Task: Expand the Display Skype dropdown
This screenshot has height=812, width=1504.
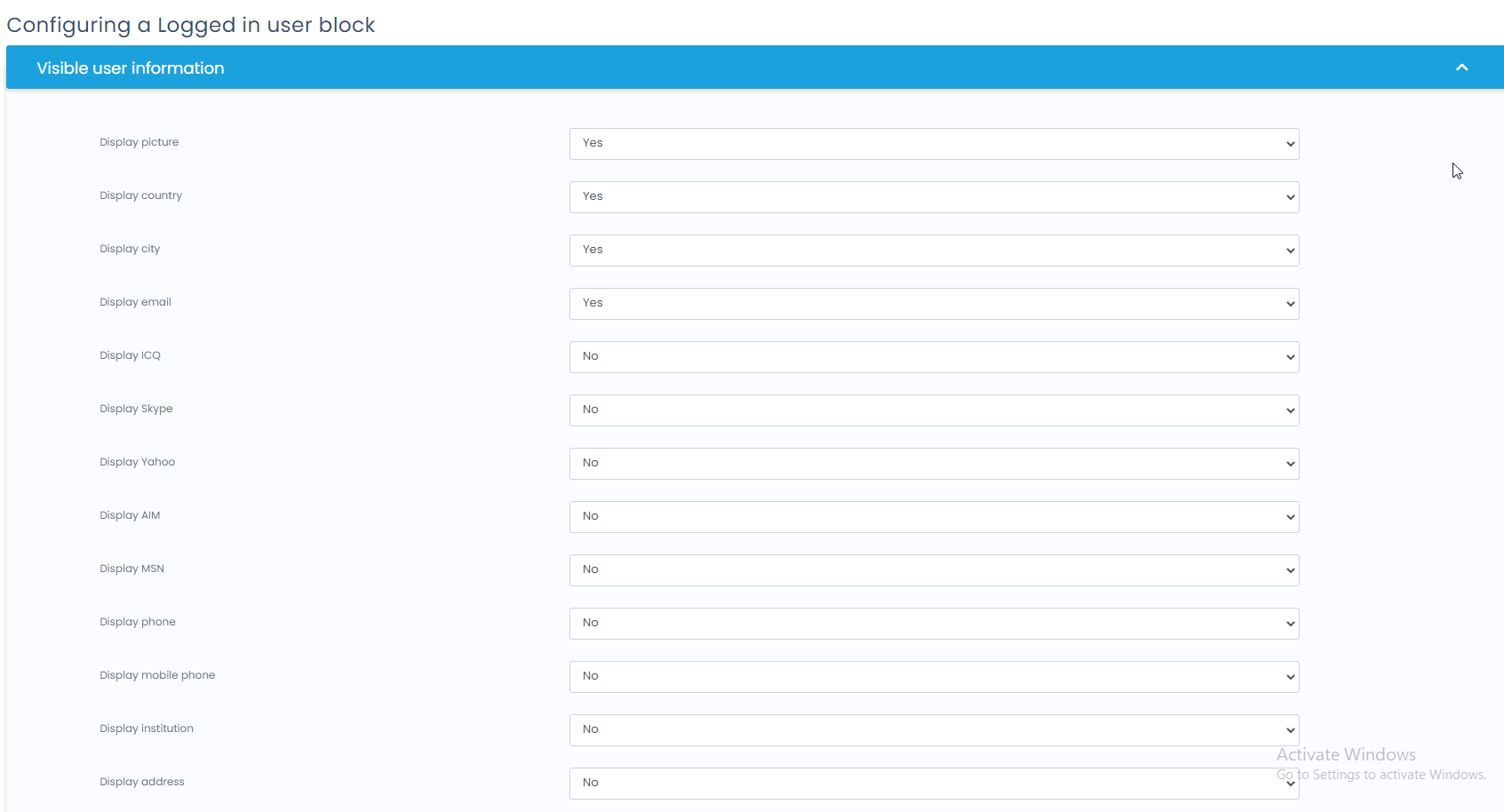Action: [934, 410]
